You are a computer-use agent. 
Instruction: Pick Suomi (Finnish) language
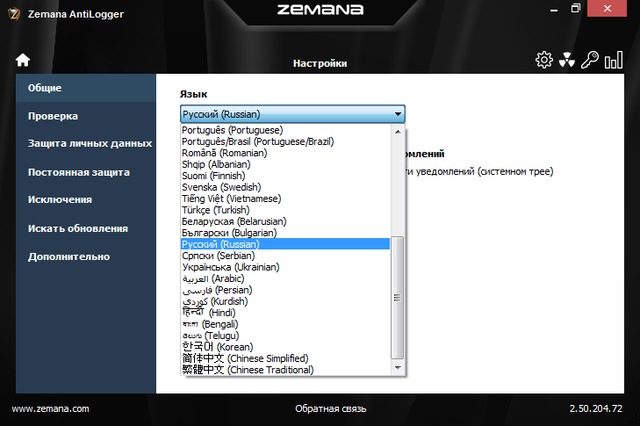click(285, 176)
